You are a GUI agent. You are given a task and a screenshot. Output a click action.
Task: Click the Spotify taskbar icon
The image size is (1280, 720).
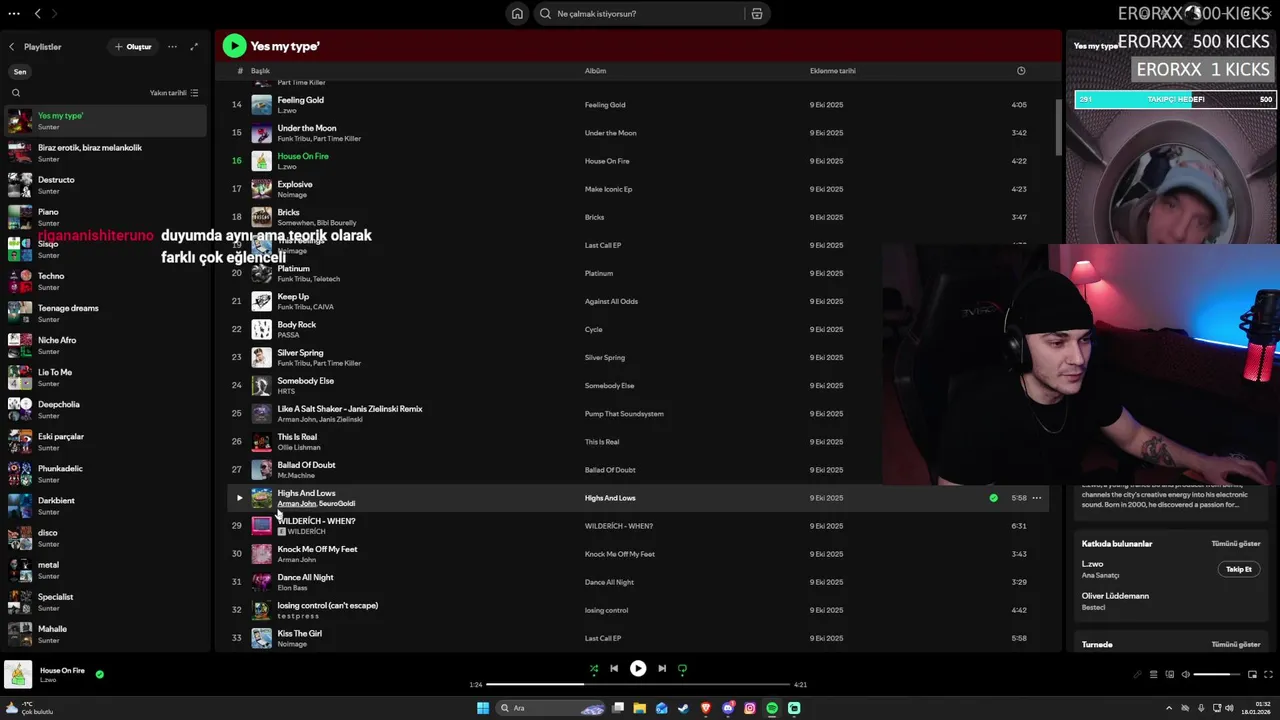(x=772, y=708)
